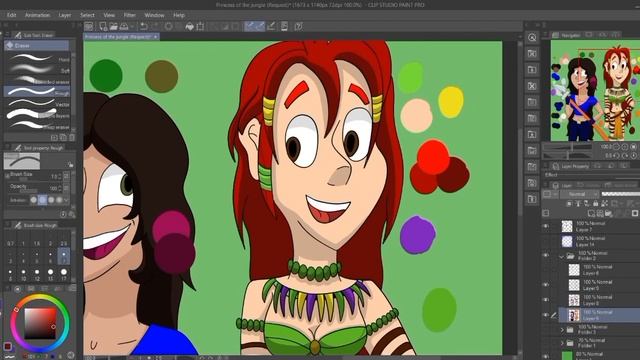Click the New canvas icon

pyautogui.click(x=103, y=27)
